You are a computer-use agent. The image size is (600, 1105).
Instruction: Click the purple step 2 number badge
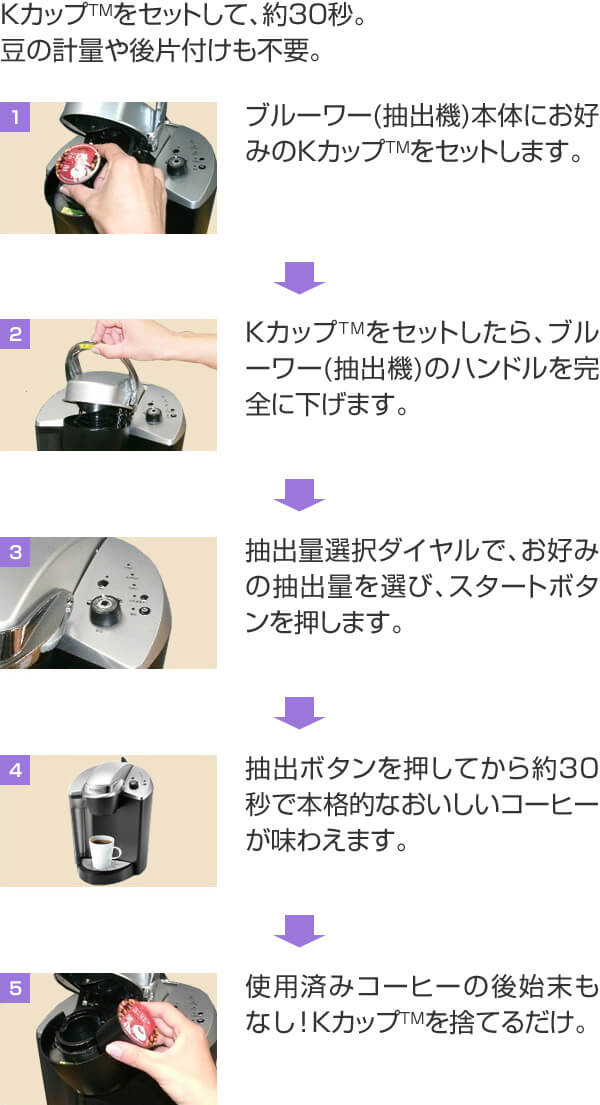[15, 335]
